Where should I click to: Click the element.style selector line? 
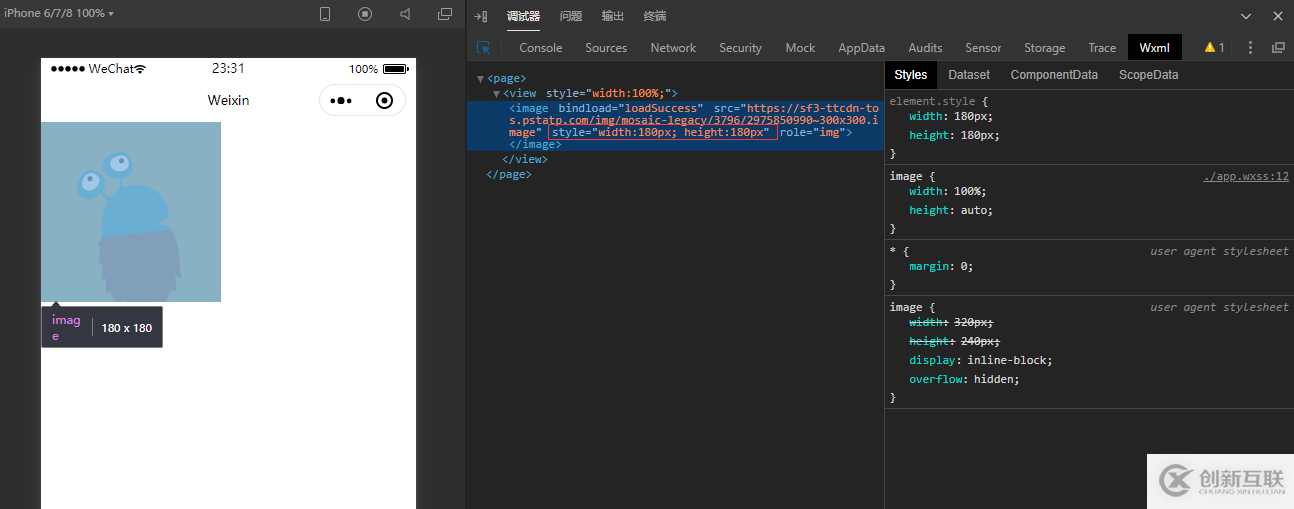(939, 102)
